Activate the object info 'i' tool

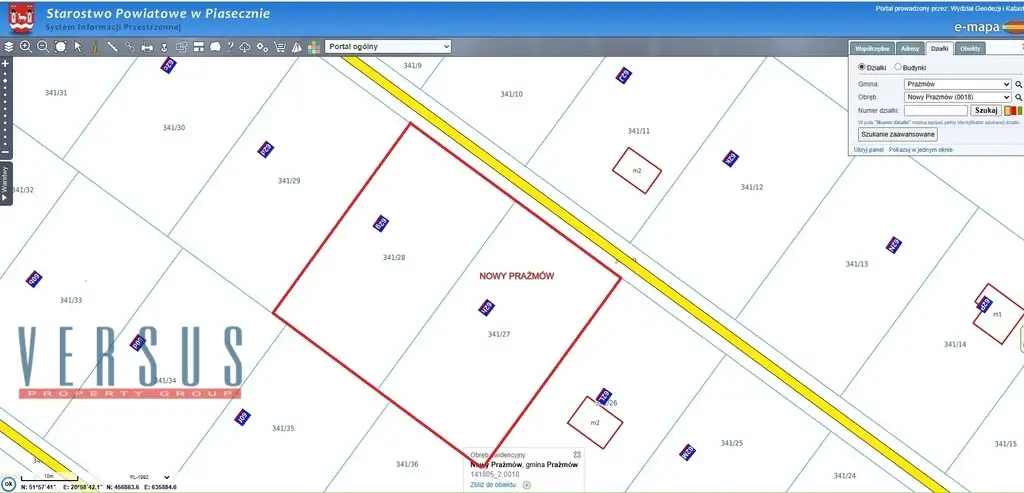click(95, 46)
